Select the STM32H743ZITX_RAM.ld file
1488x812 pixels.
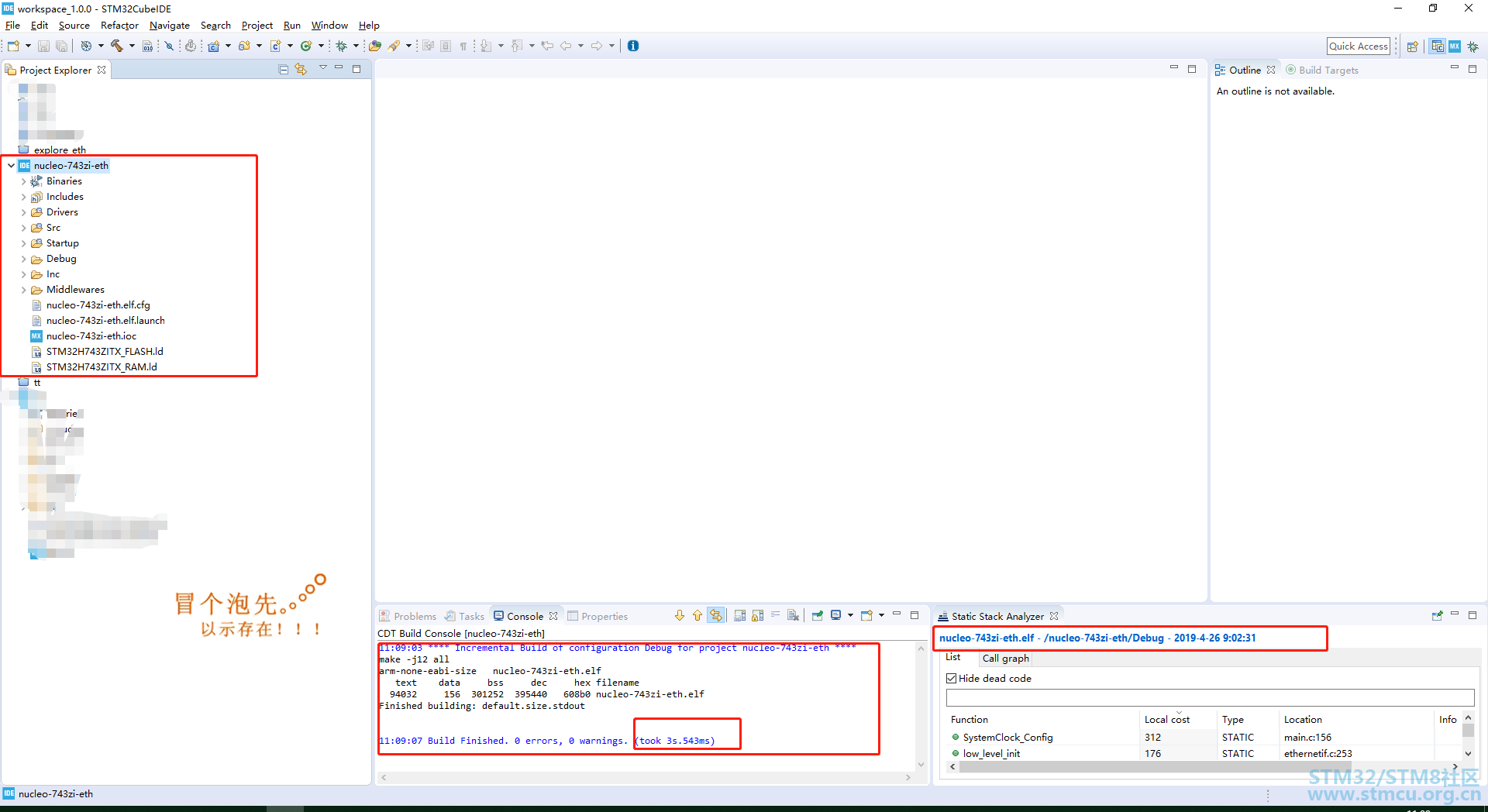tap(94, 367)
